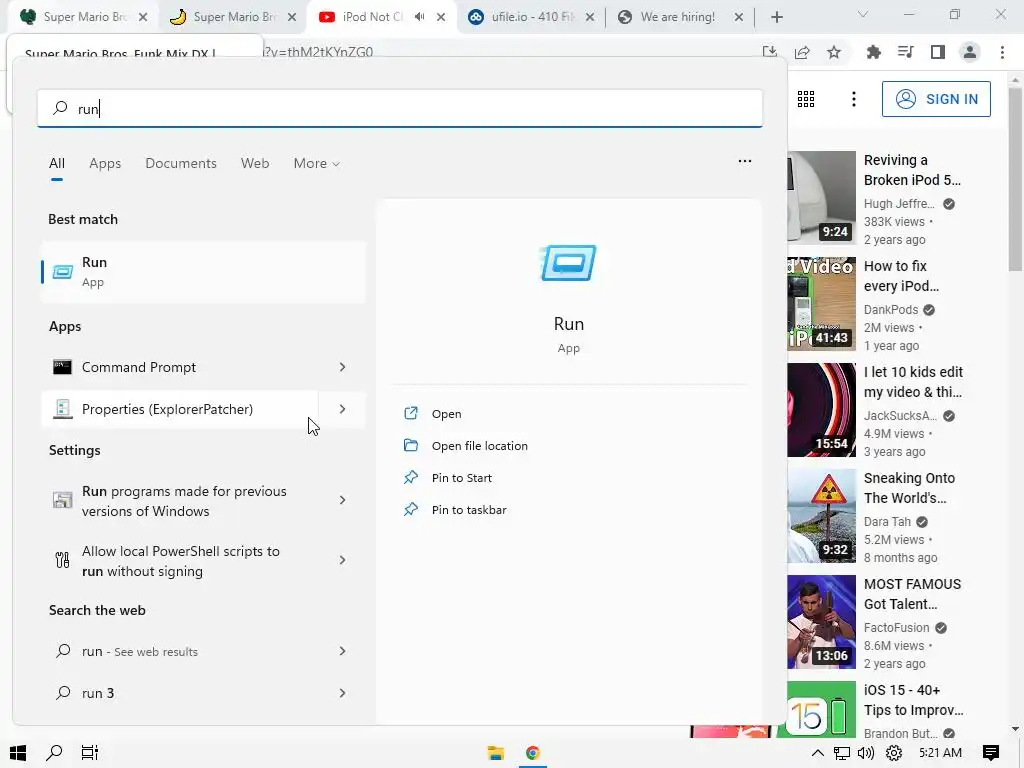1024x768 pixels.
Task: Click the YouTube SIGN IN button
Action: [936, 99]
